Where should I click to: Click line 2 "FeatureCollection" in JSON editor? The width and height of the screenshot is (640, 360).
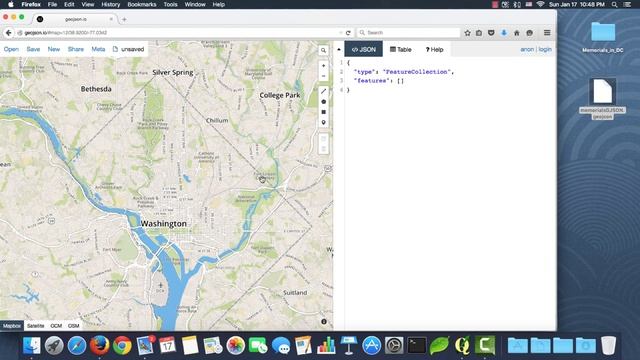click(416, 72)
